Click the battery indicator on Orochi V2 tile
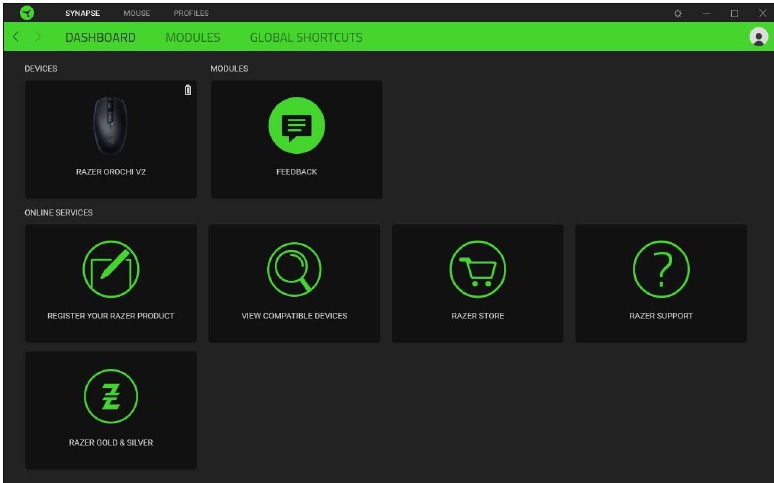This screenshot has height=483, width=774. click(187, 90)
